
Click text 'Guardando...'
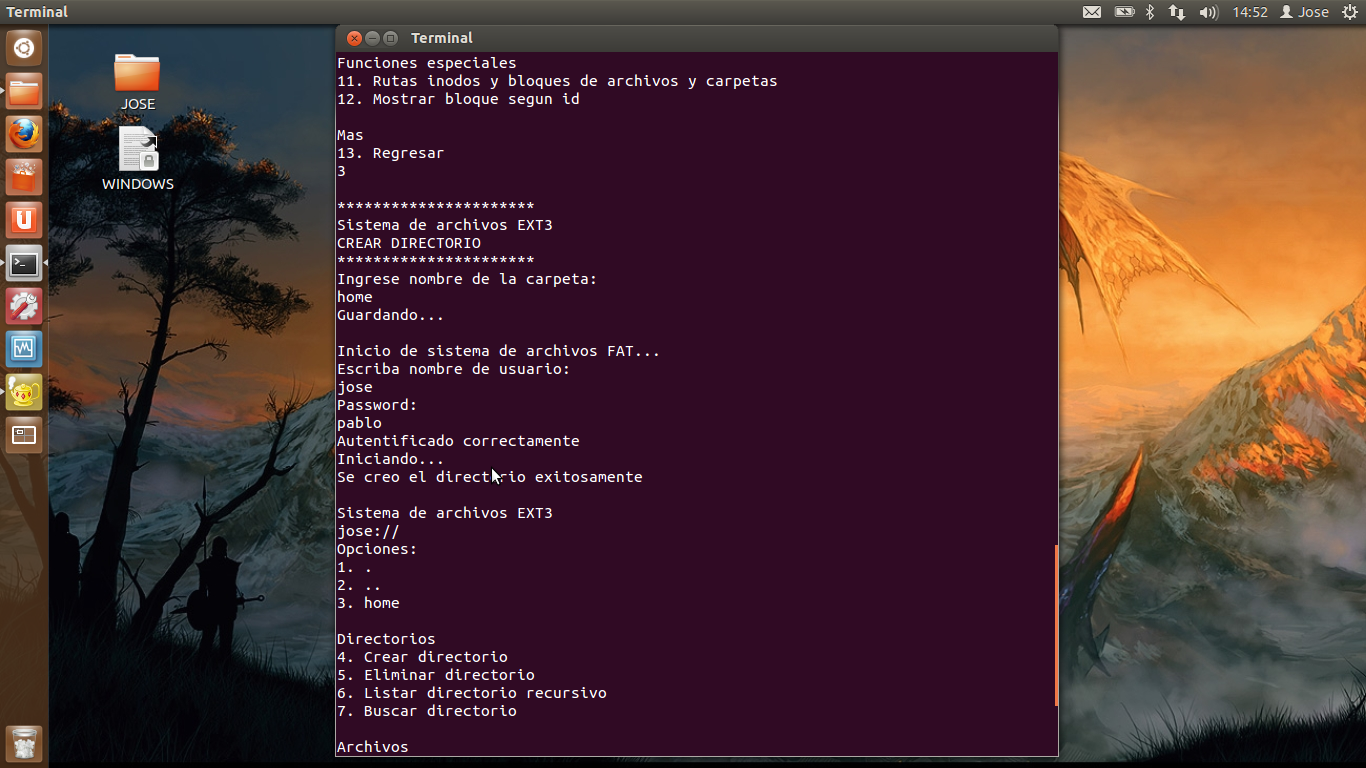coord(391,315)
